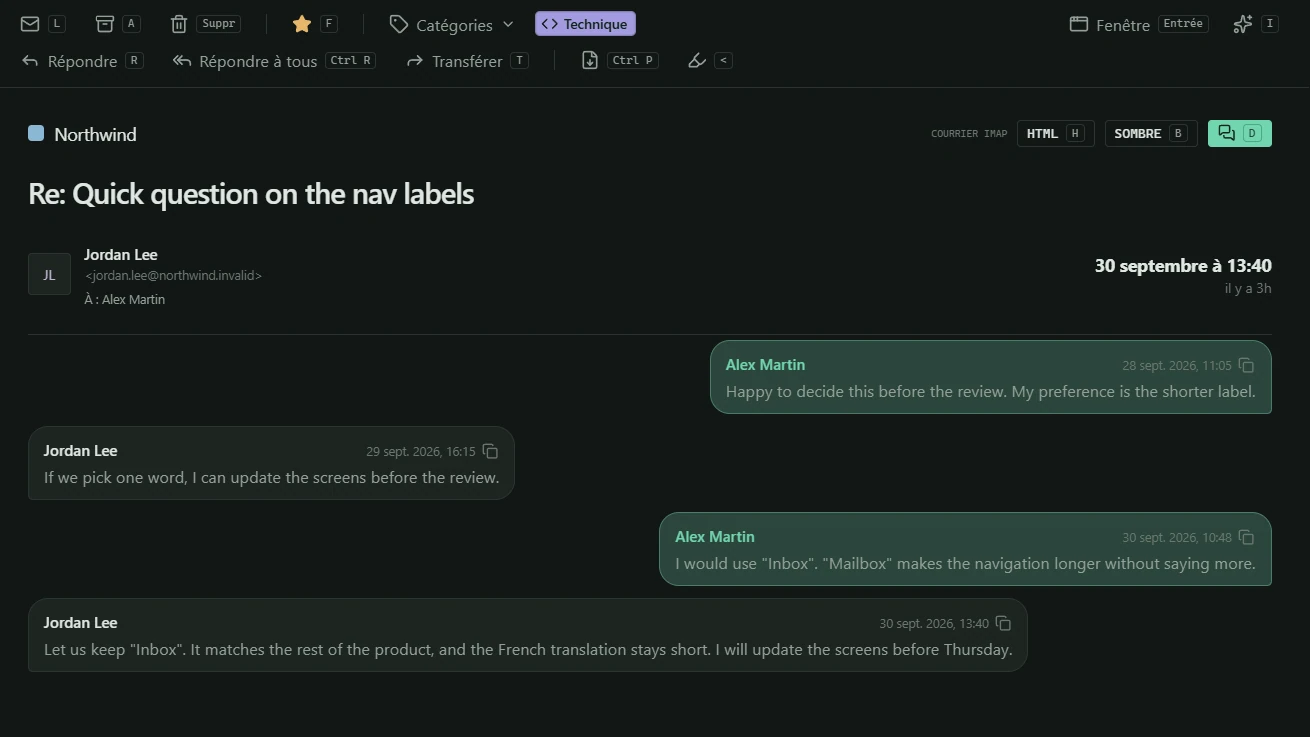The image size is (1310, 737).
Task: Open the Catégories dropdown
Action: [x=452, y=25]
